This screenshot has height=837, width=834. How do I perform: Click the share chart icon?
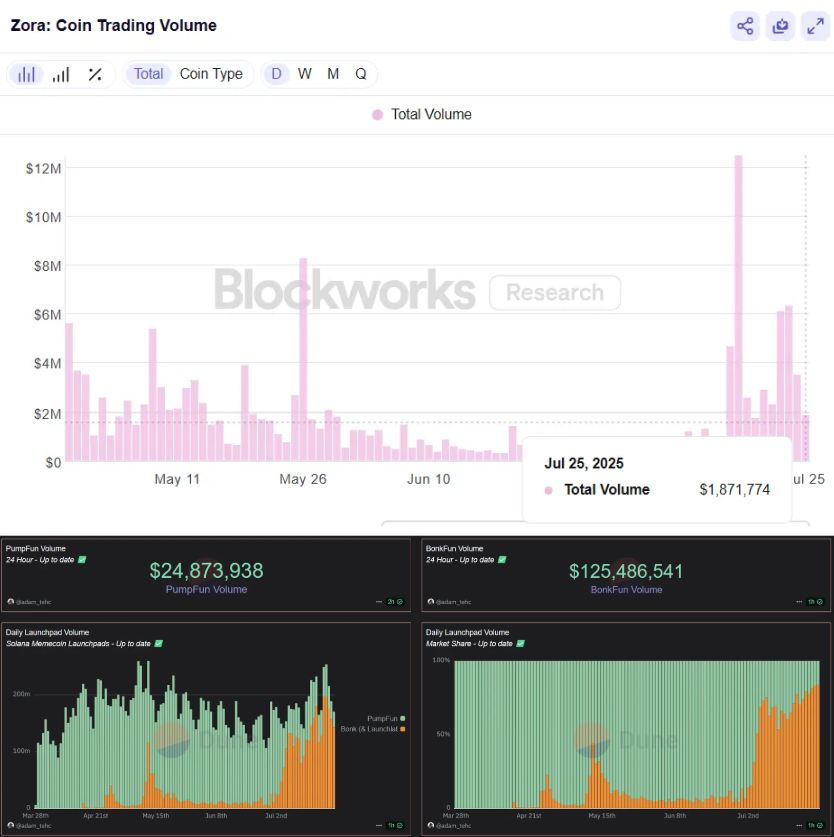(744, 25)
